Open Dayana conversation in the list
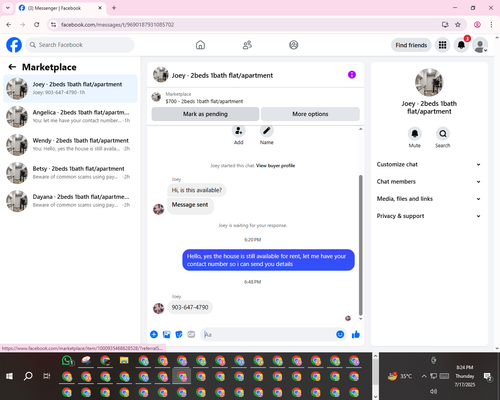The image size is (500, 400). [x=70, y=201]
